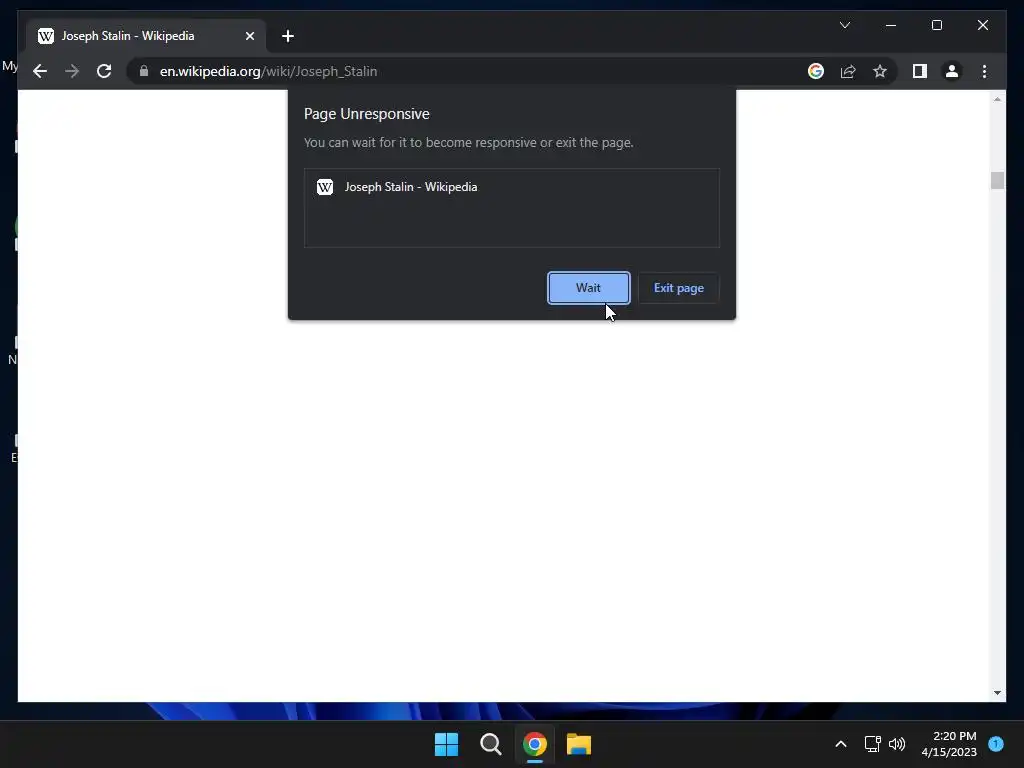Click the volume speaker icon

(x=897, y=744)
